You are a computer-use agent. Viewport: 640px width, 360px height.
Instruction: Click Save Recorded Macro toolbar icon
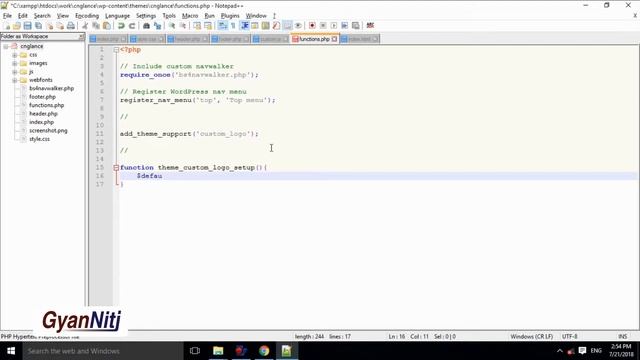click(356, 26)
